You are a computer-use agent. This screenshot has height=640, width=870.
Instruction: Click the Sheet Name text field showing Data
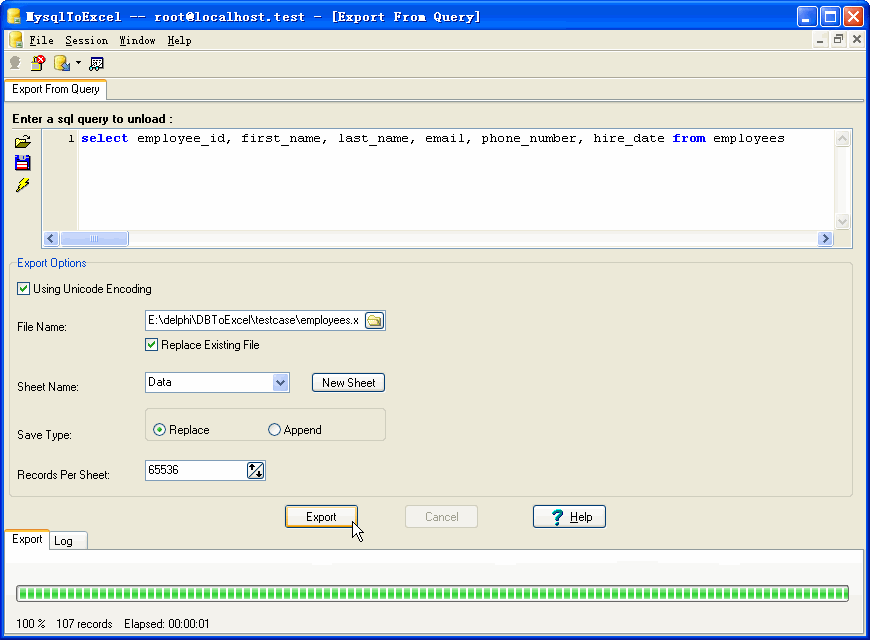(x=209, y=382)
